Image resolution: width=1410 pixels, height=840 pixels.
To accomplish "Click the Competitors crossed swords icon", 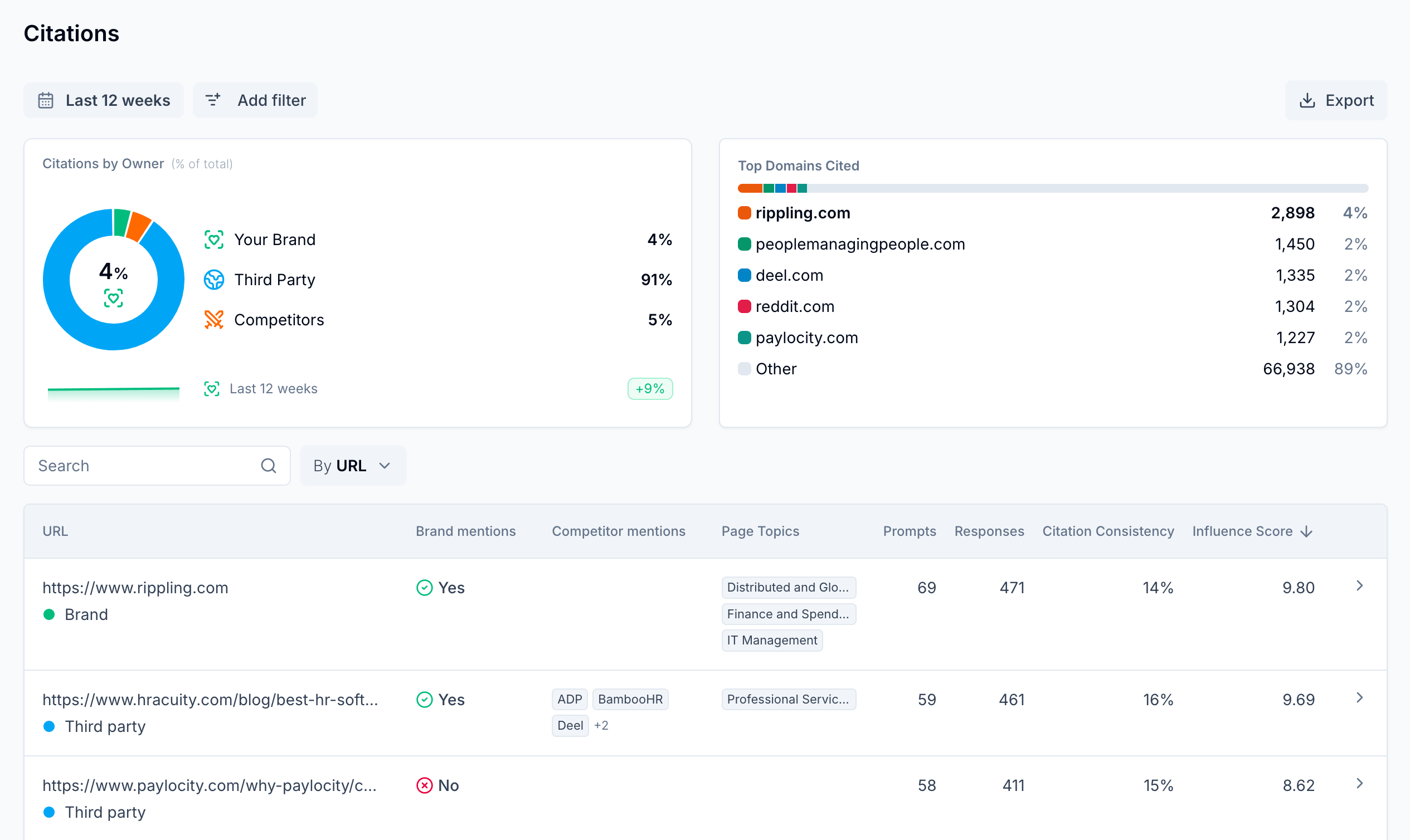I will tap(213, 320).
